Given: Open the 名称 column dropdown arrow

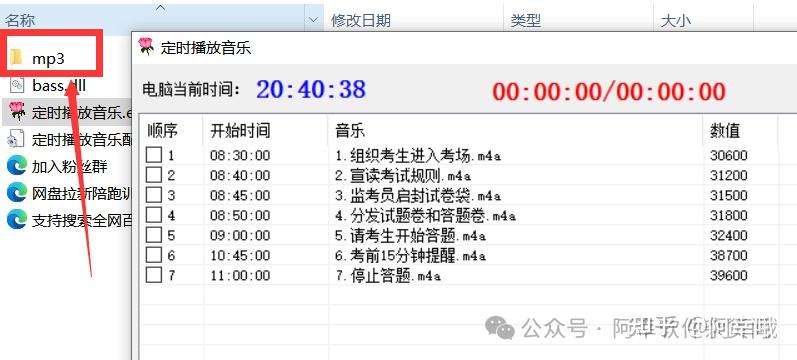Looking at the screenshot, I should pos(314,20).
